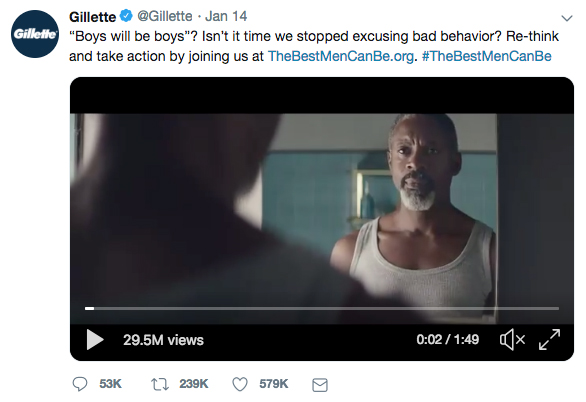586x402 pixels.
Task: Like the tweet with heart icon
Action: (x=240, y=384)
